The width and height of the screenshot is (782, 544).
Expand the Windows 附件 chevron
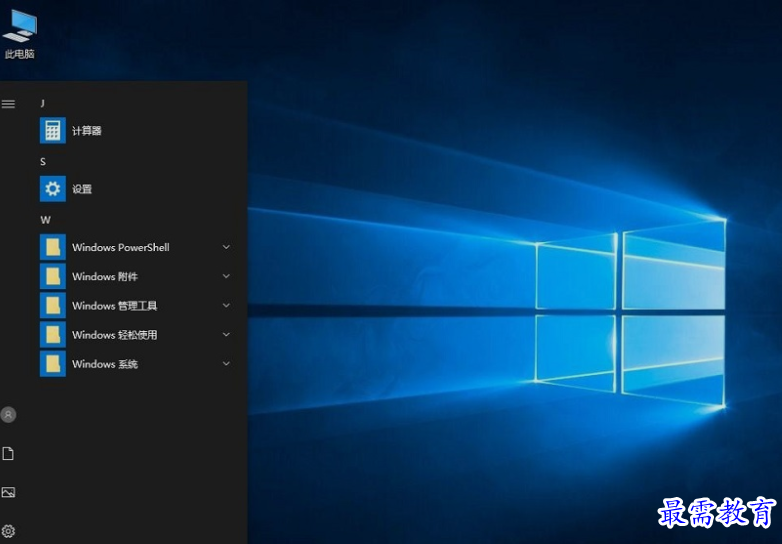tap(226, 276)
